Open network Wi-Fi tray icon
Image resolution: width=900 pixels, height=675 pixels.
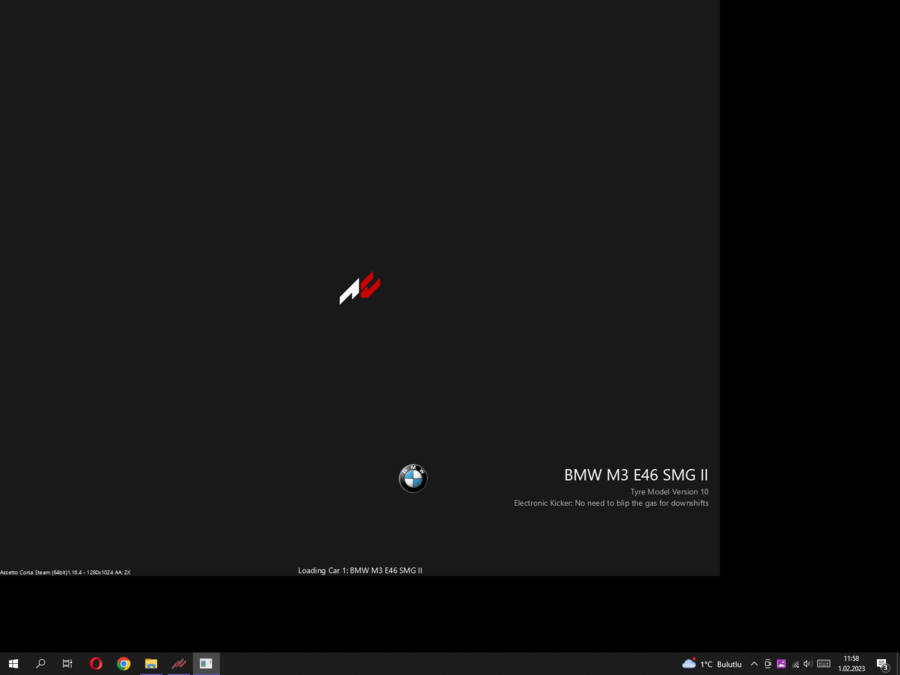[x=795, y=664]
